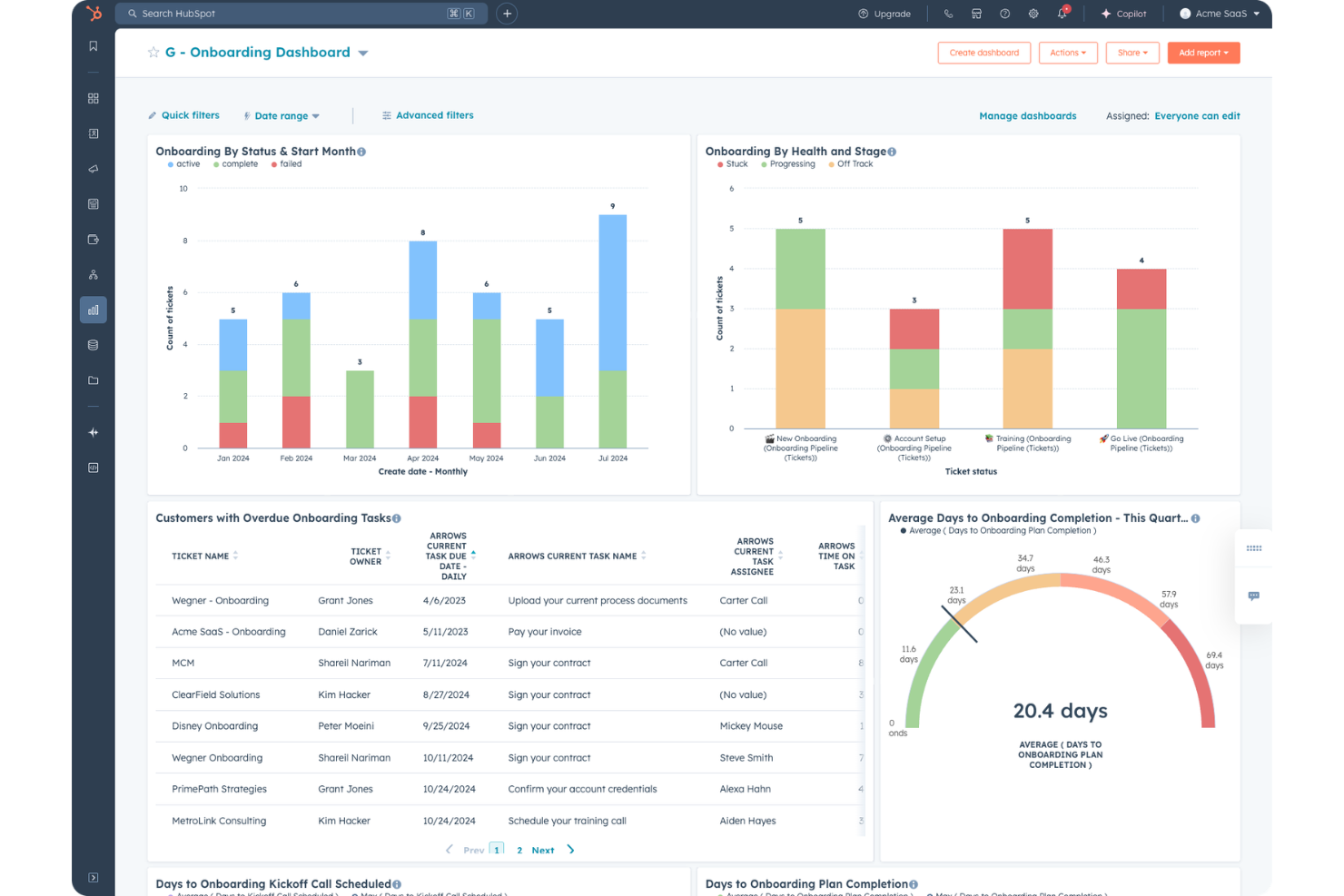Open the Share dropdown

1132,53
